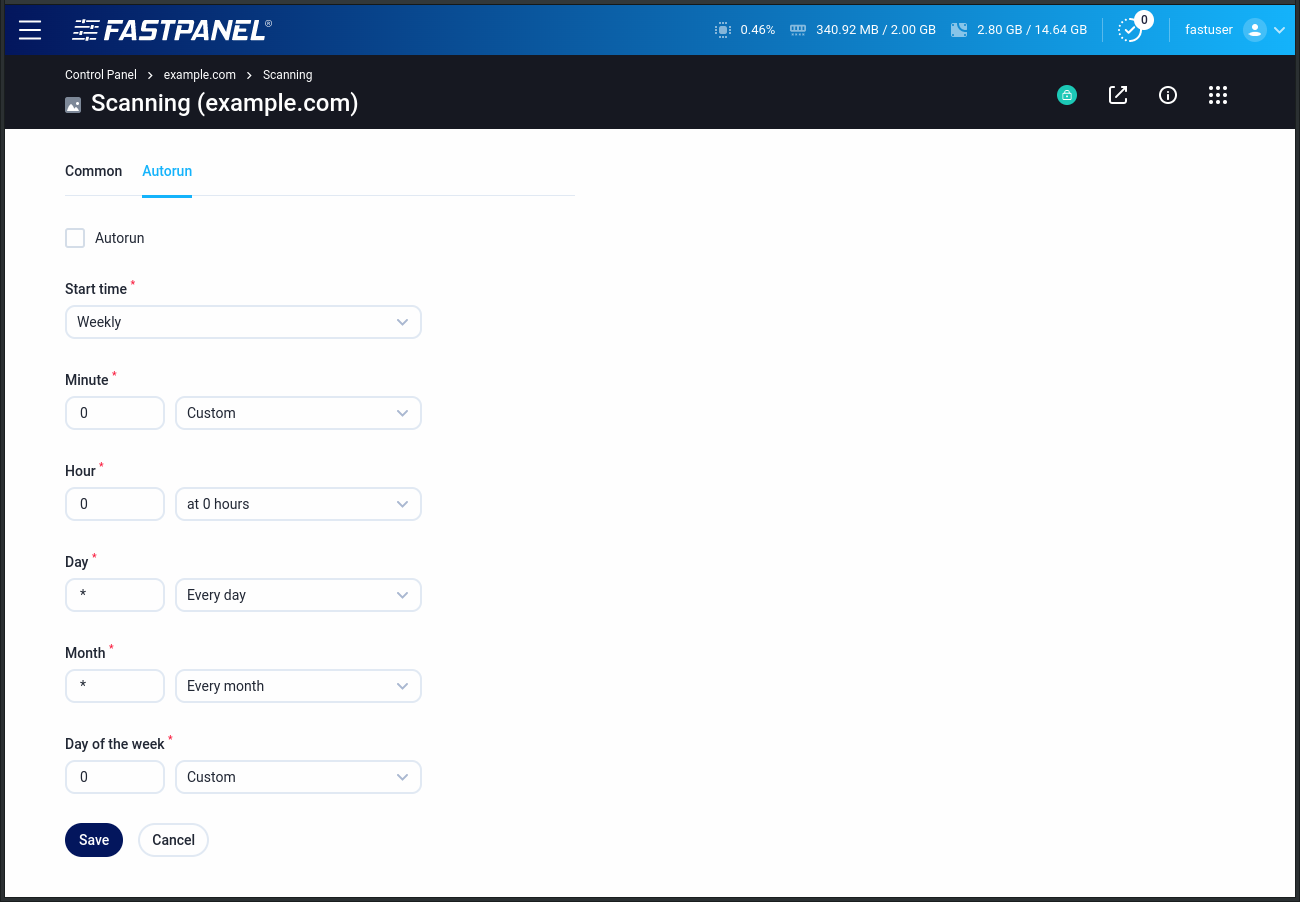
Task: Open example.com breadcrumb link
Action: pos(200,75)
